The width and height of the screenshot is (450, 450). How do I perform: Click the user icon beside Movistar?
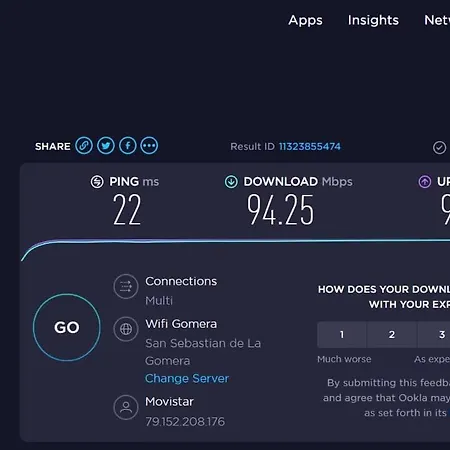(126, 407)
